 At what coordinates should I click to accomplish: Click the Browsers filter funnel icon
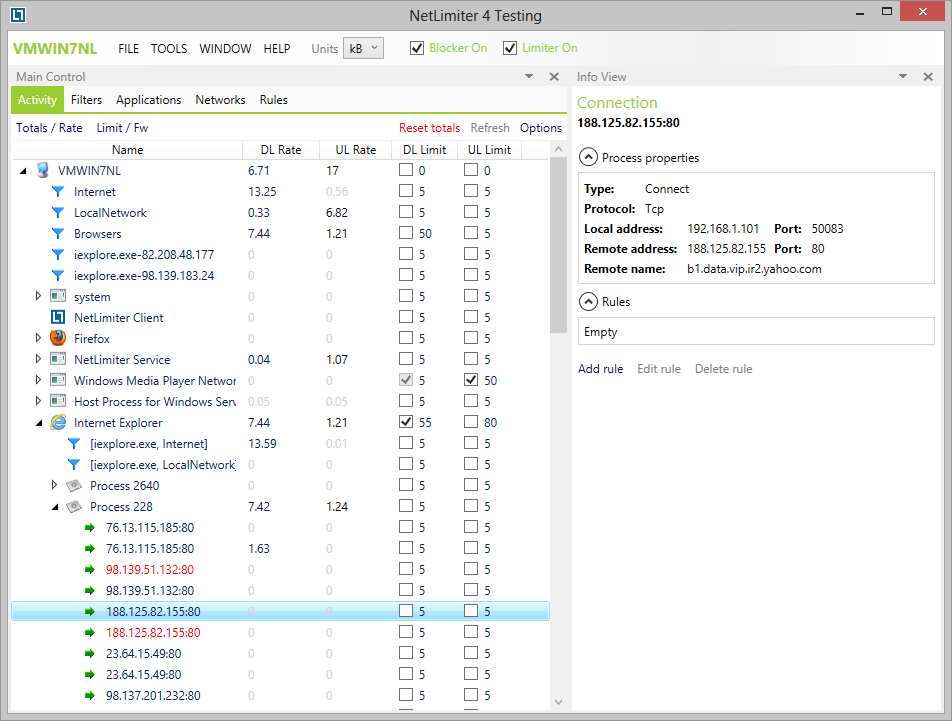click(x=58, y=233)
